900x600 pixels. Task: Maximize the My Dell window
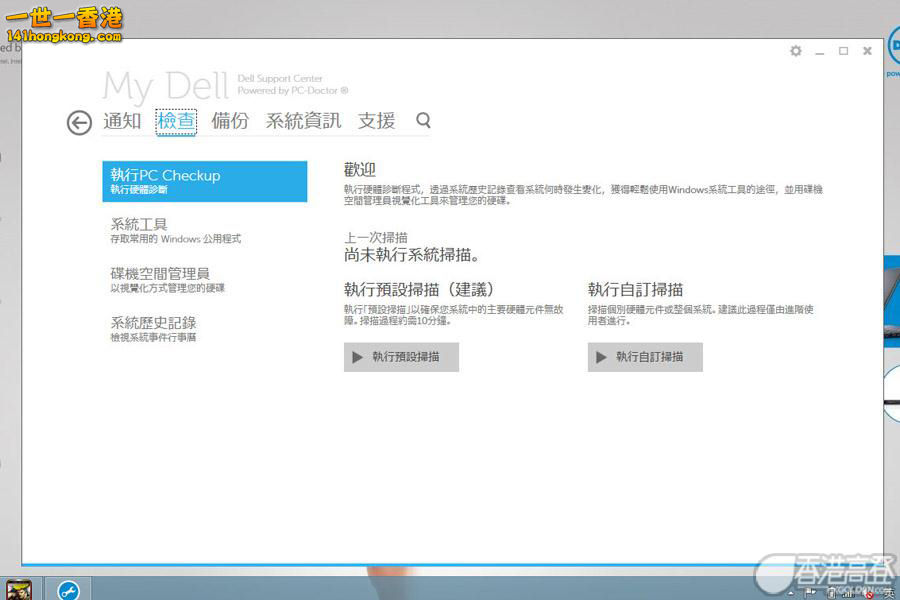pos(843,51)
